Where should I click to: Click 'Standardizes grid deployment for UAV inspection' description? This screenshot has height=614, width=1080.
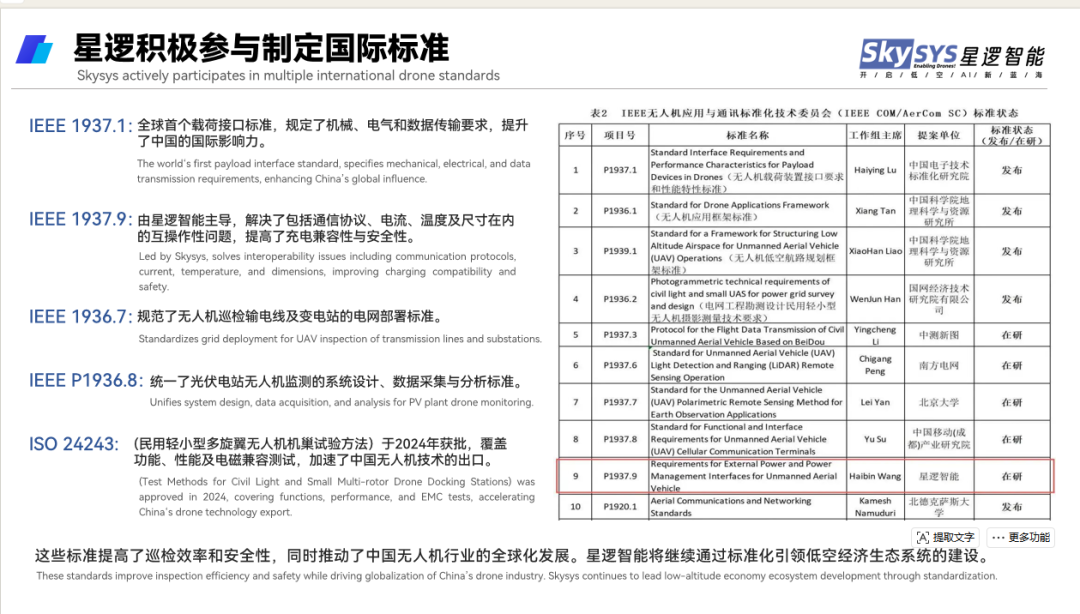340,339
